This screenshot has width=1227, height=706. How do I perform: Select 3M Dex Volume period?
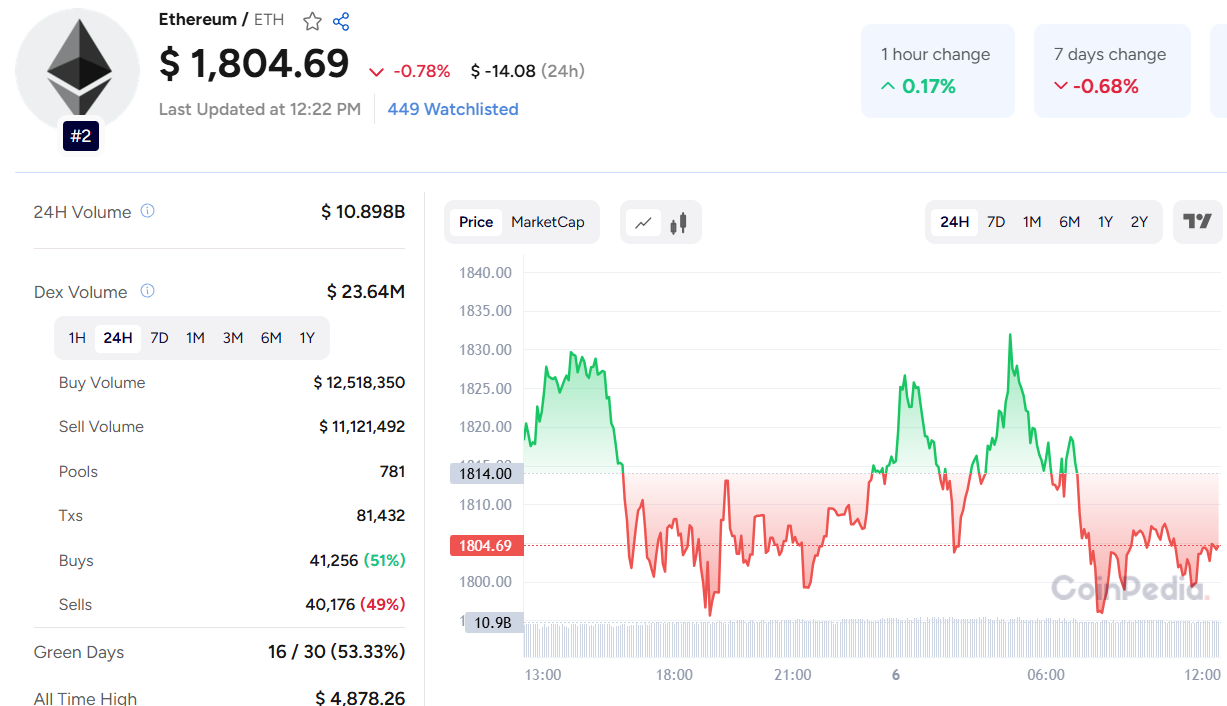pyautogui.click(x=233, y=338)
